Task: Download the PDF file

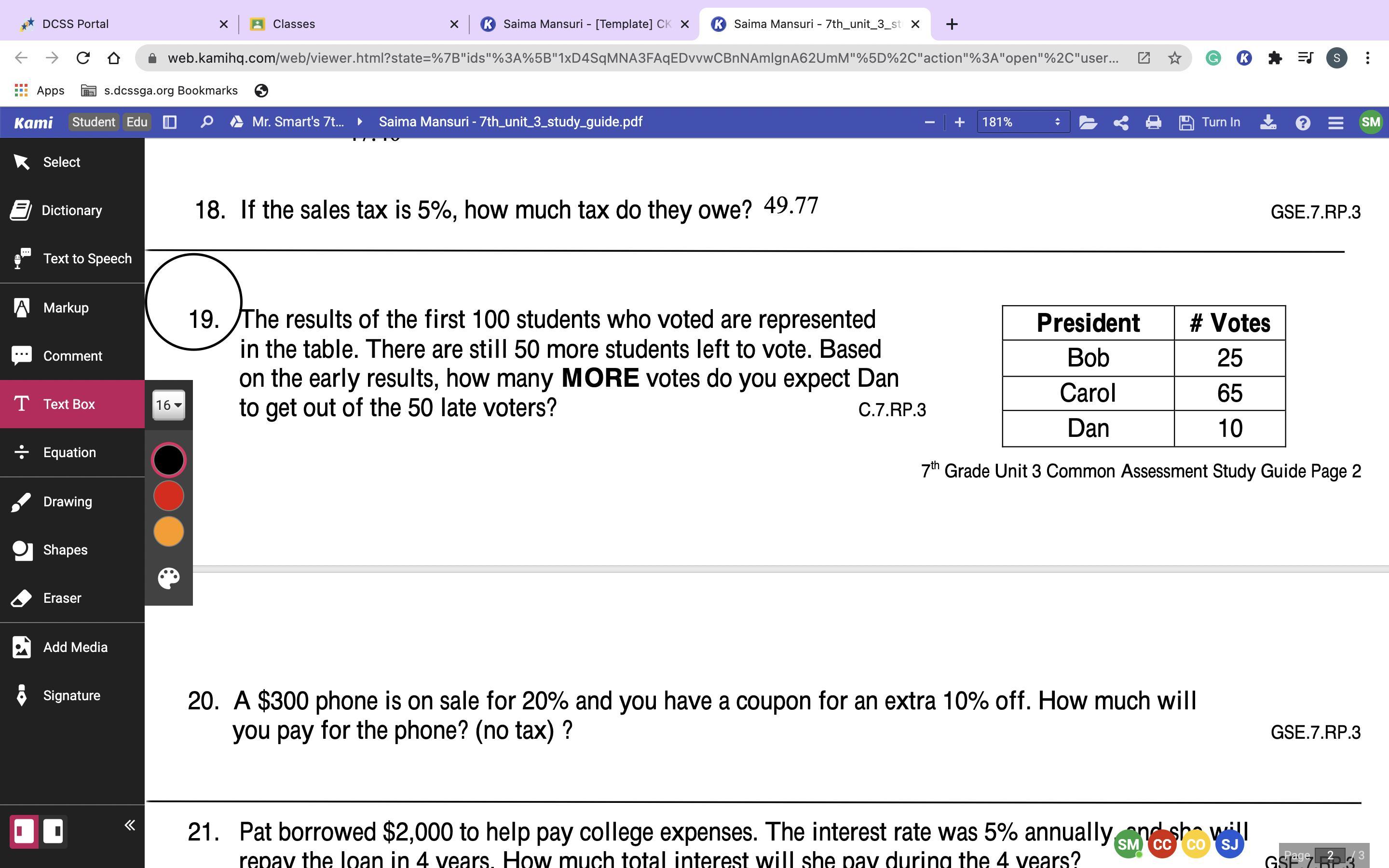Action: (x=1268, y=122)
